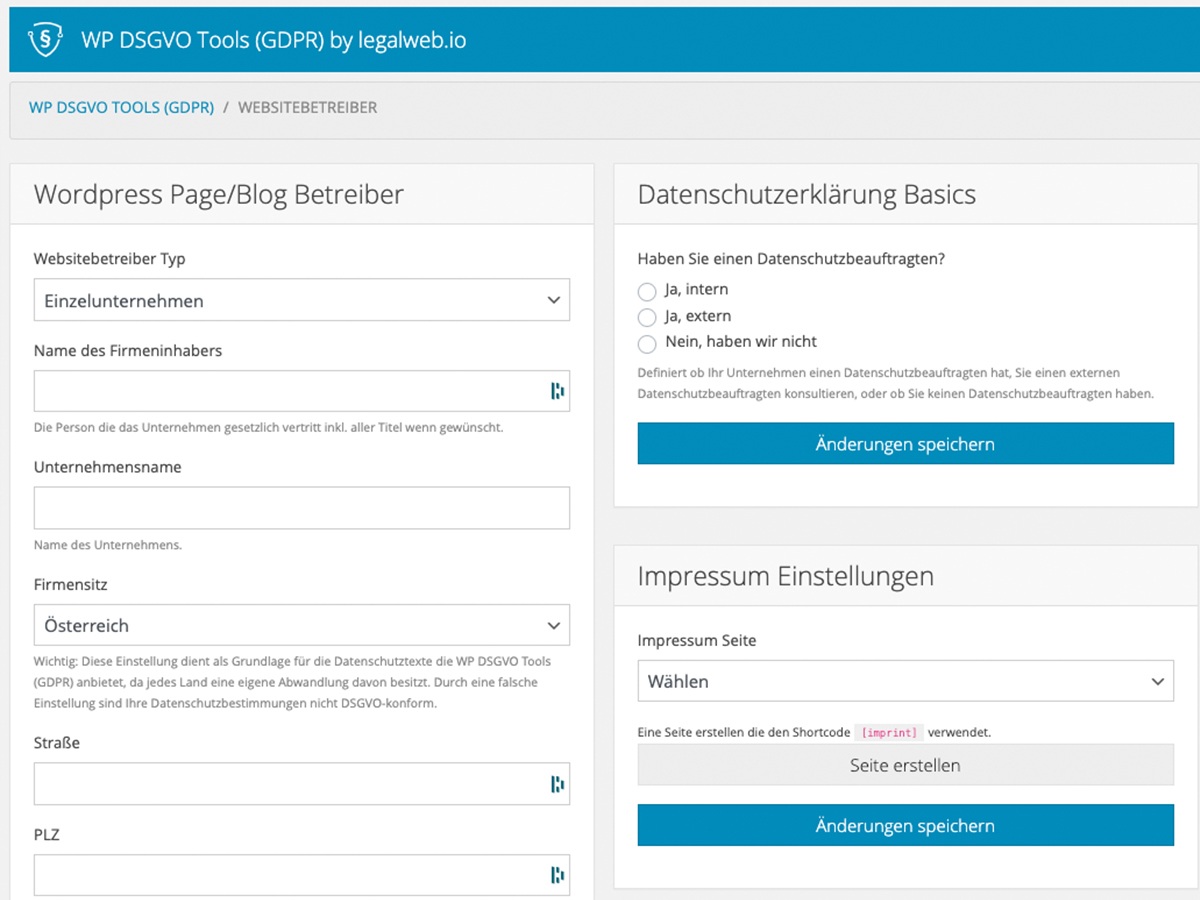Screen dimensions: 1200x900
Task: Save changes in Datenschutzerklärung Basics panel
Action: tap(906, 443)
